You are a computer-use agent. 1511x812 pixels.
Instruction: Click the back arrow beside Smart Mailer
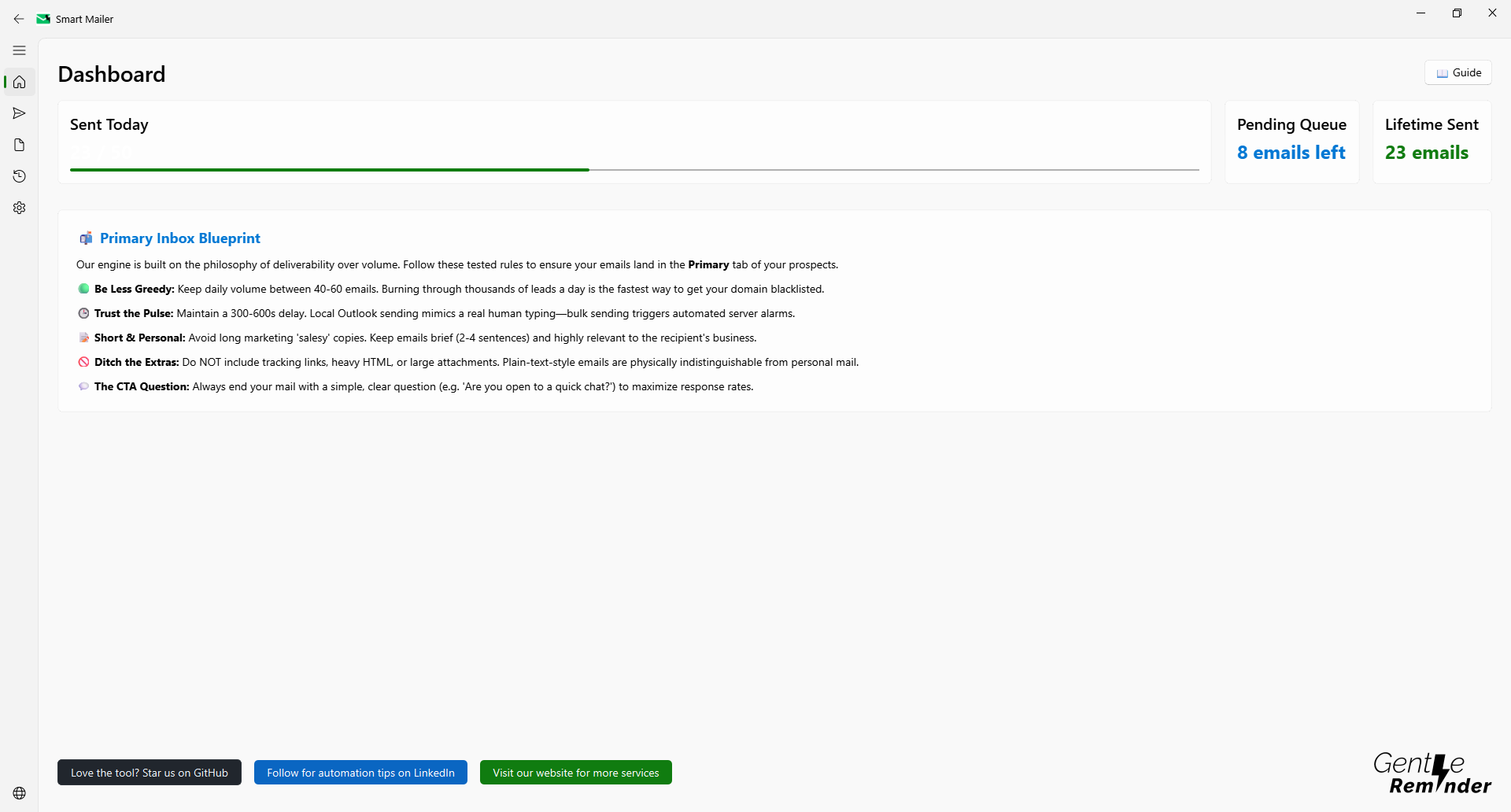pos(19,18)
